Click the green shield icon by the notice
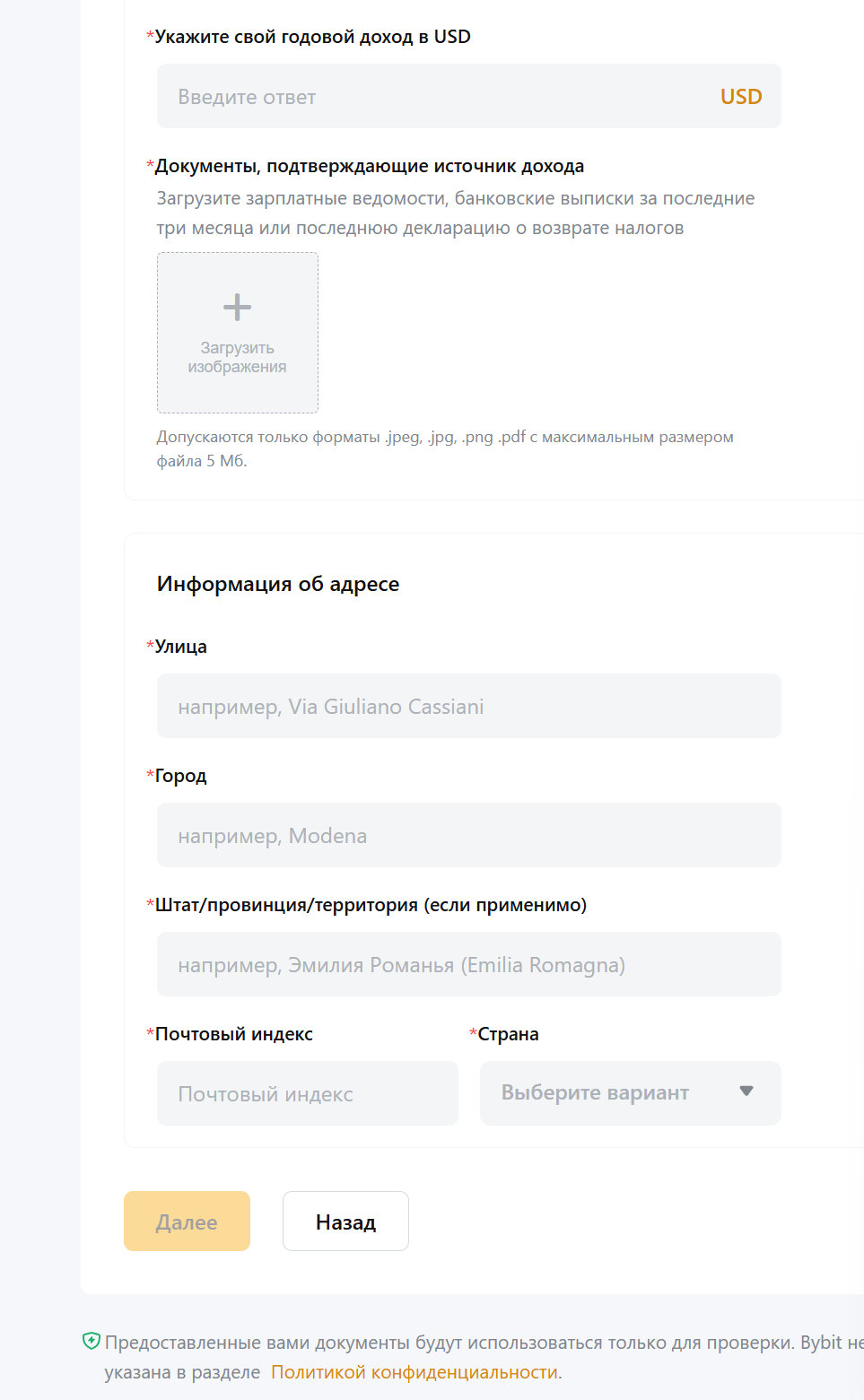 click(x=91, y=1341)
